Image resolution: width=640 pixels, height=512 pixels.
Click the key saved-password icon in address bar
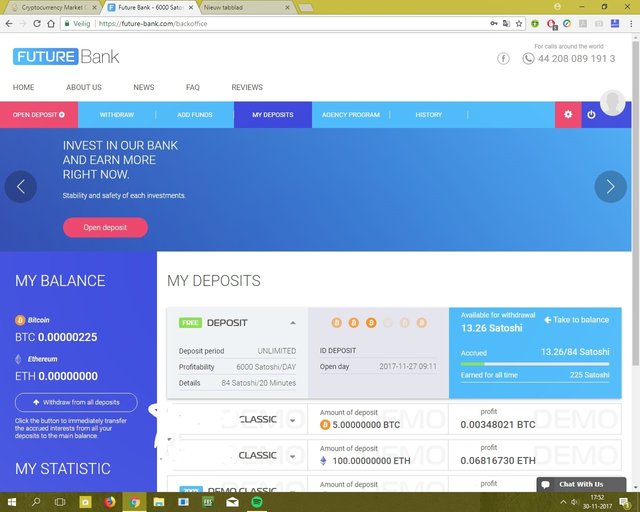[494, 24]
